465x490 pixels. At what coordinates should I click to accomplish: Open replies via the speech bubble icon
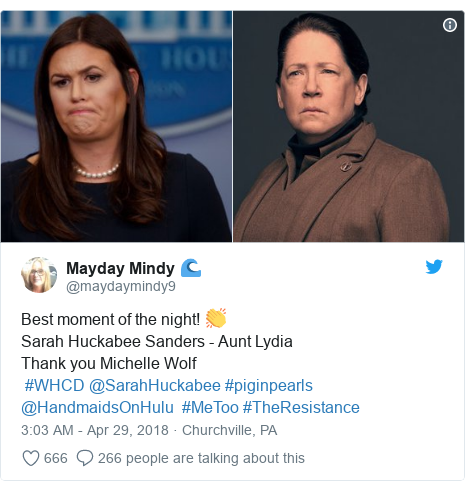click(x=85, y=458)
